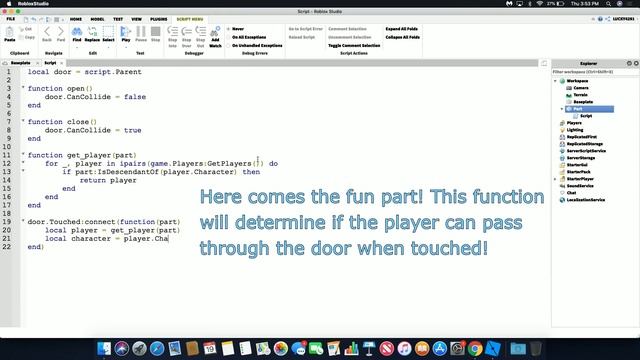Viewport: 640px width, 360px height.
Task: Select Terrain in Explorer
Action: (580, 95)
